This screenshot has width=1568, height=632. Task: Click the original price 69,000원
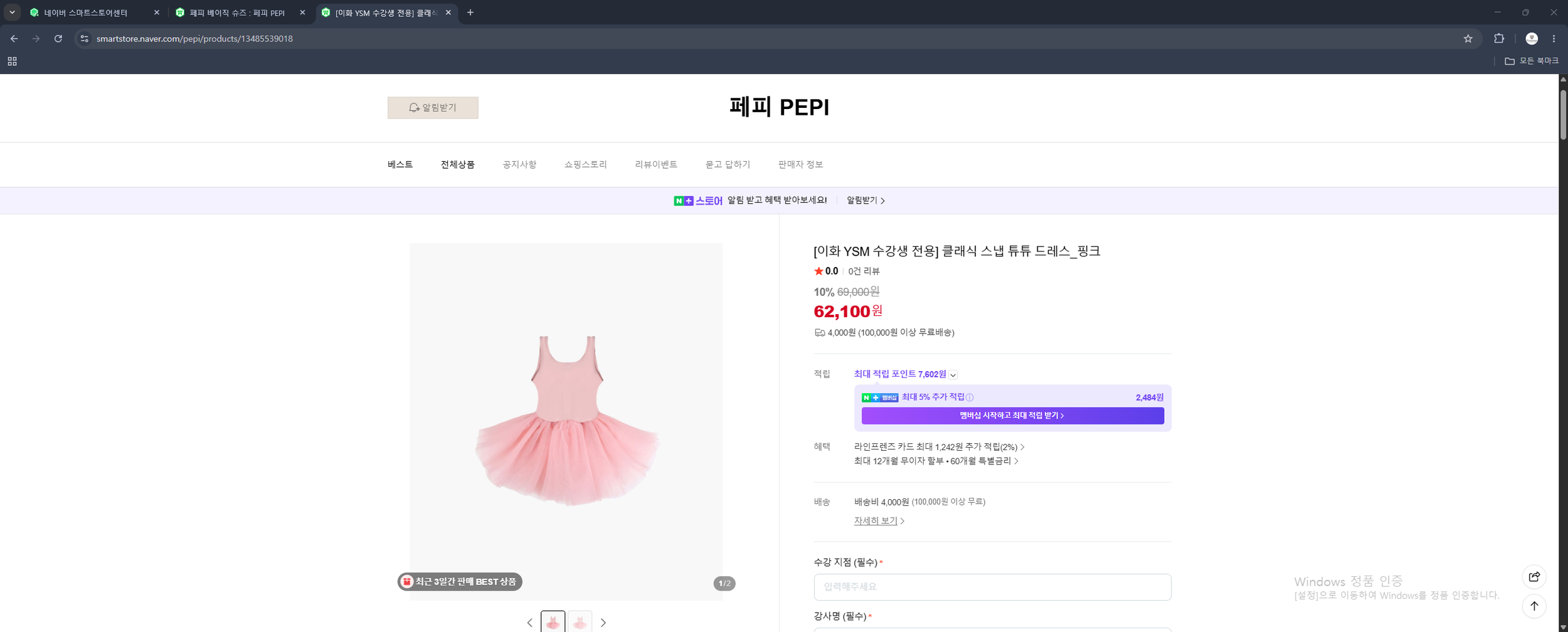(x=858, y=292)
